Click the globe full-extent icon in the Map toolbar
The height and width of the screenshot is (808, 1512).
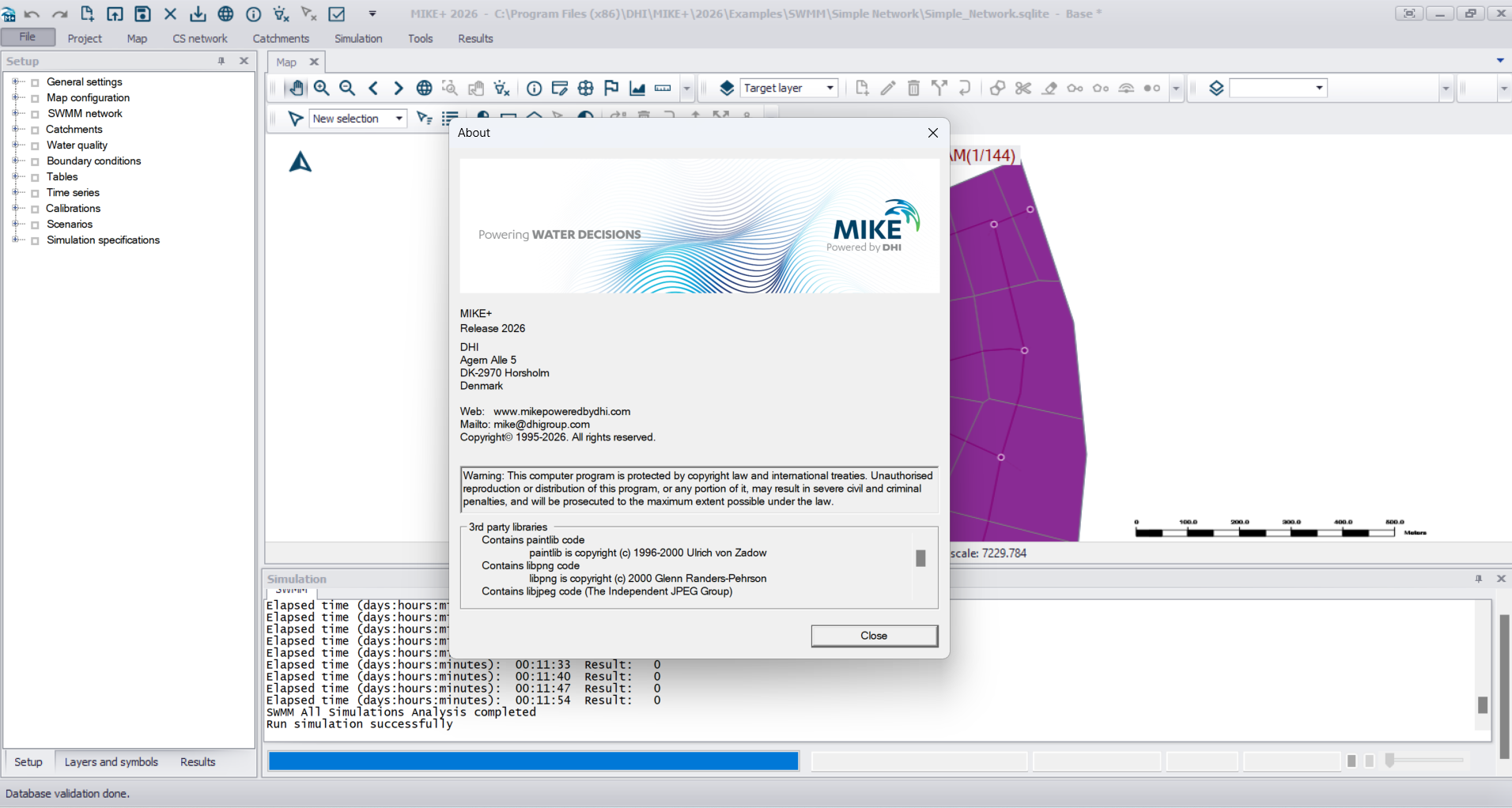(425, 88)
